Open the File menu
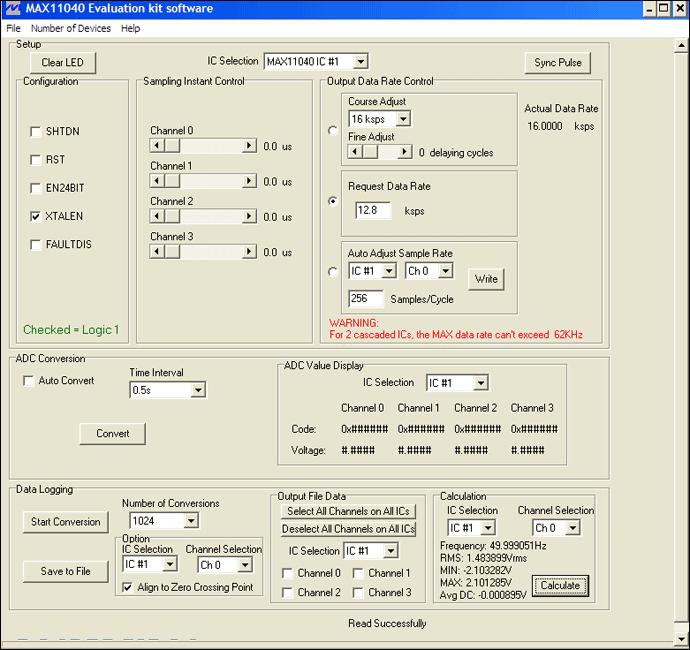This screenshot has width=690, height=650. click(x=13, y=28)
